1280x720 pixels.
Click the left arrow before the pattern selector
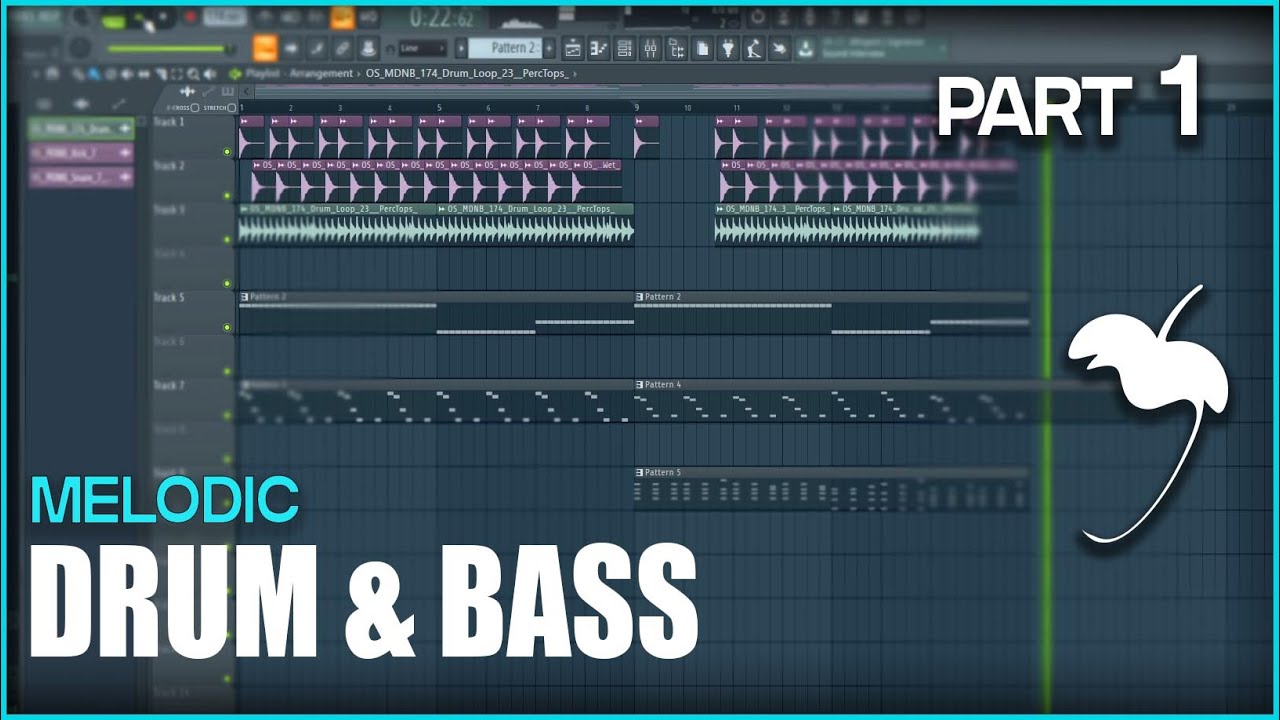[461, 48]
